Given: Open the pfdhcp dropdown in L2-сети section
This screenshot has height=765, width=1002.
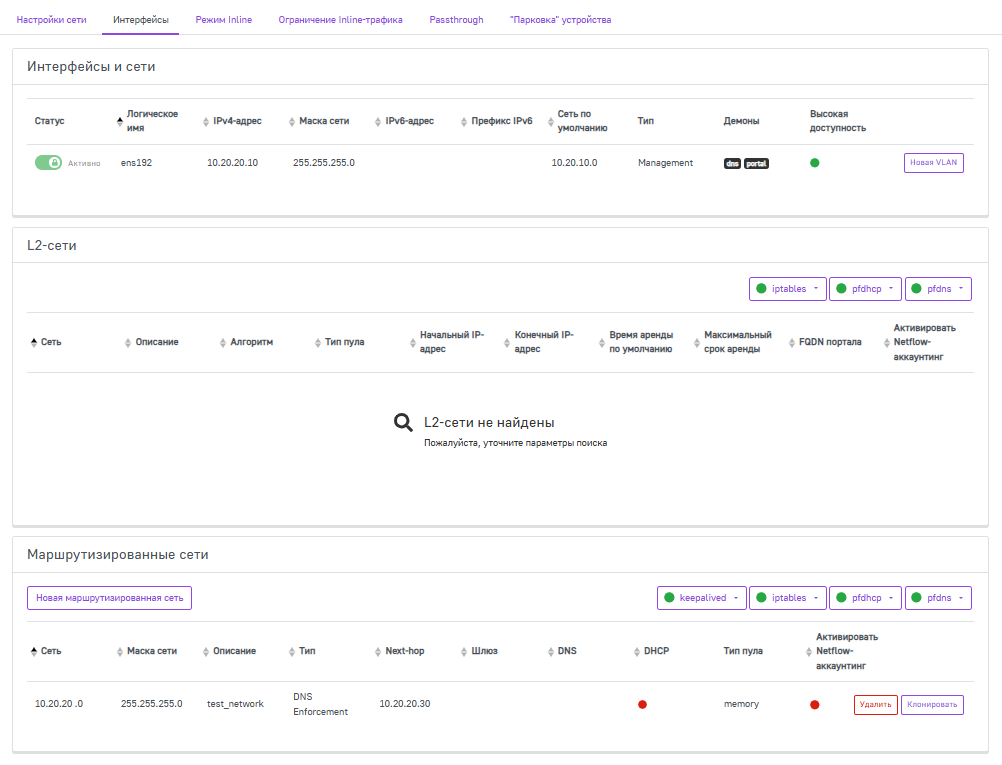Looking at the screenshot, I should click(865, 289).
